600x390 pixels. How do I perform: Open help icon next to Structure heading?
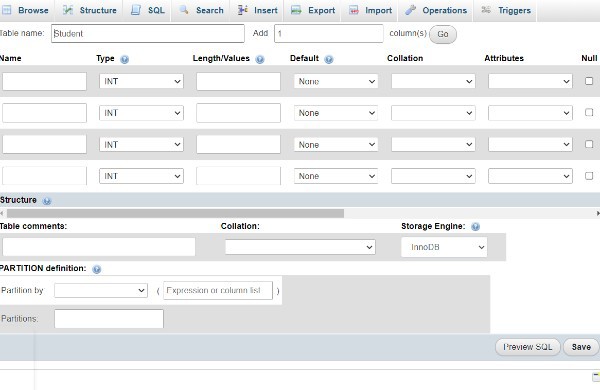click(47, 201)
